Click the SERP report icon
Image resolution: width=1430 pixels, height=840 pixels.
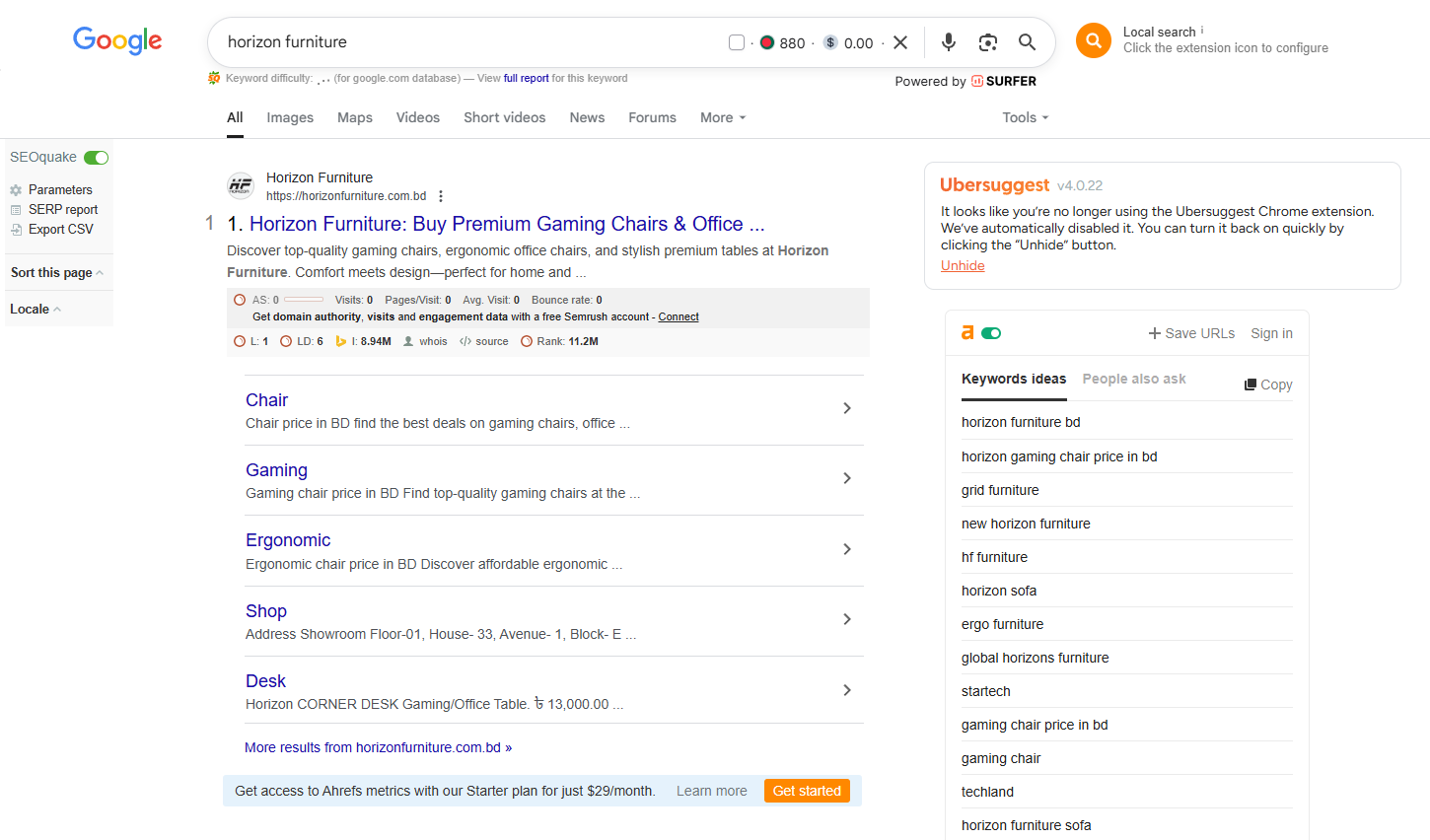pyautogui.click(x=16, y=210)
